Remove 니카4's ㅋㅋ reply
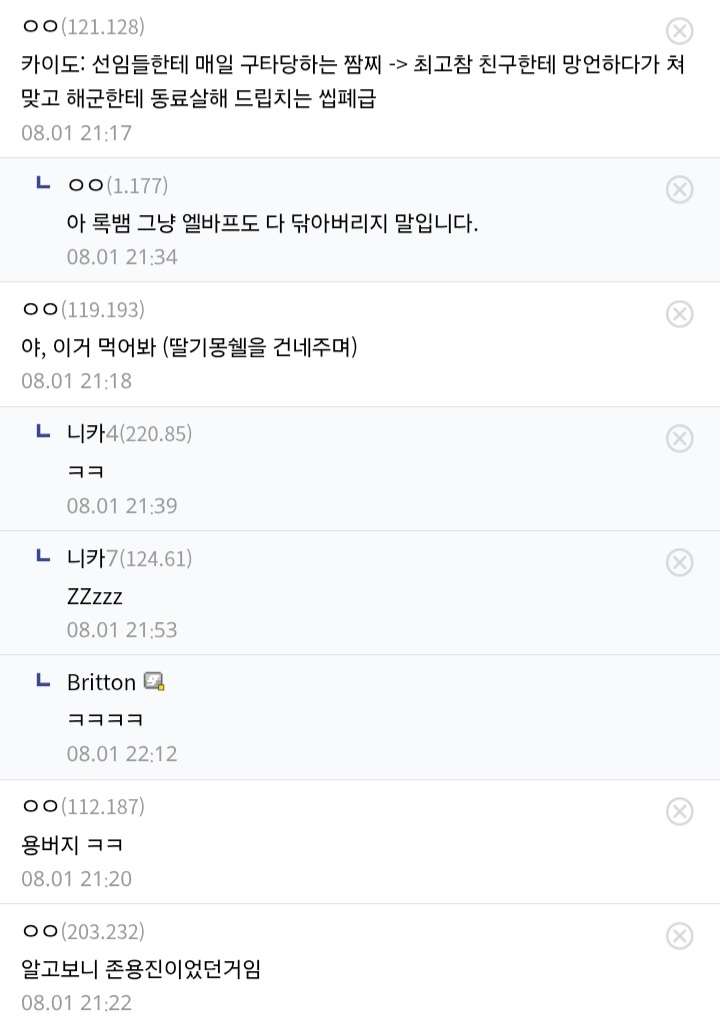Viewport: 720px width, 1024px height. tap(679, 438)
